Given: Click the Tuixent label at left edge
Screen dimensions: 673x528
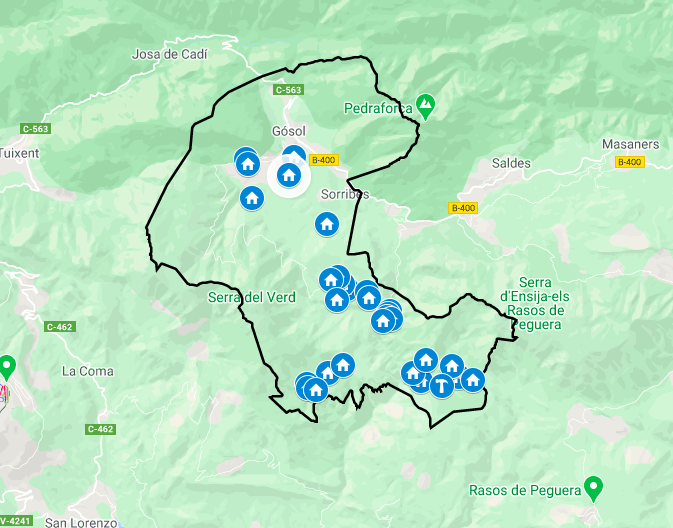Looking at the screenshot, I should (x=20, y=153).
